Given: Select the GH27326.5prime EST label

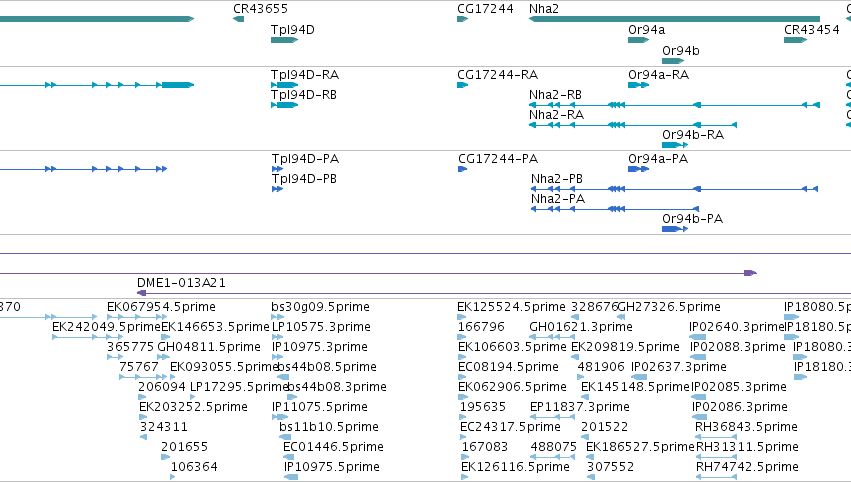Looking at the screenshot, I should pyautogui.click(x=669, y=307).
